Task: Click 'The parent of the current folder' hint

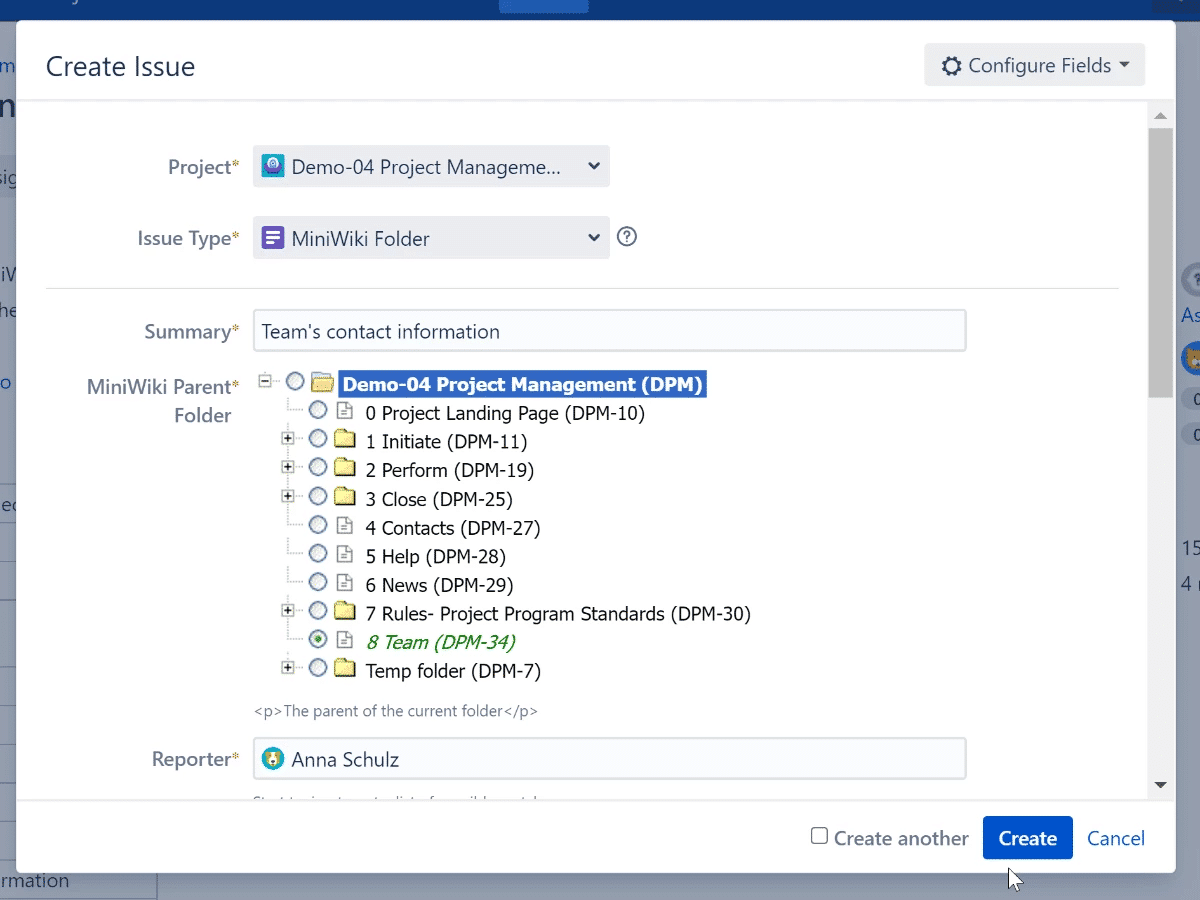Action: [x=396, y=712]
